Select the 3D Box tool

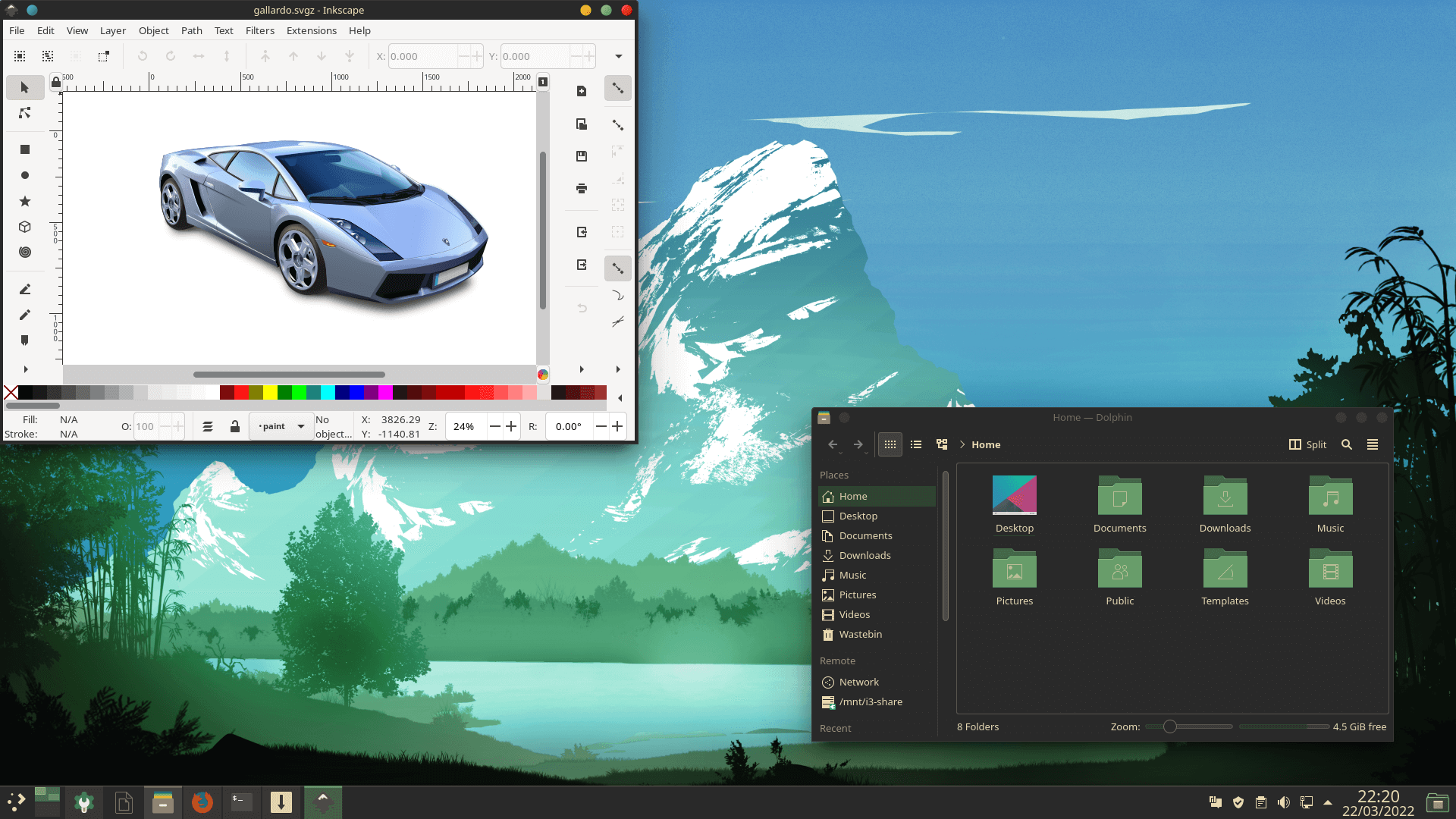(24, 227)
